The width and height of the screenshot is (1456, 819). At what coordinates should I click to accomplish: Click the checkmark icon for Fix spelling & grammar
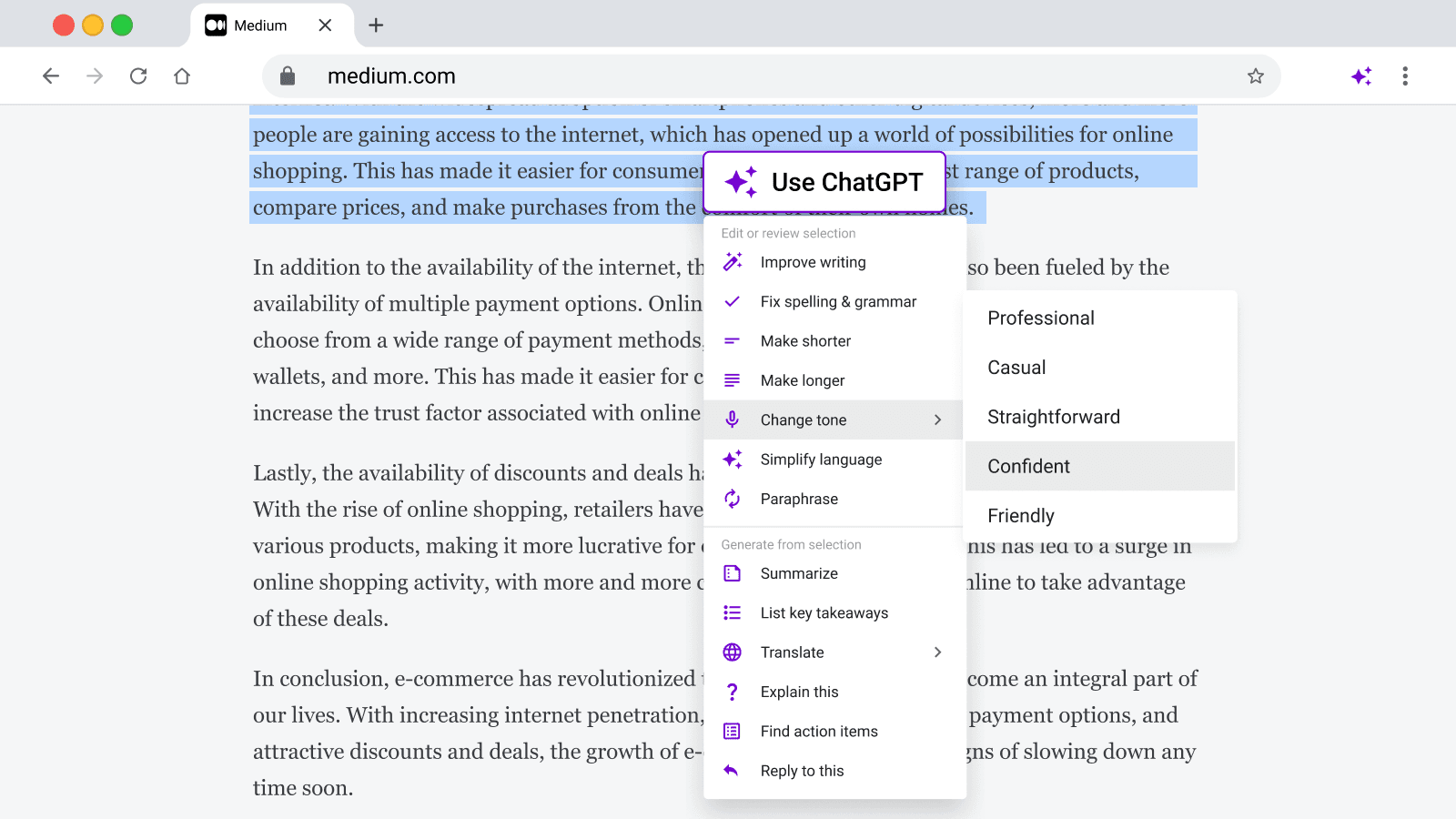click(x=733, y=301)
